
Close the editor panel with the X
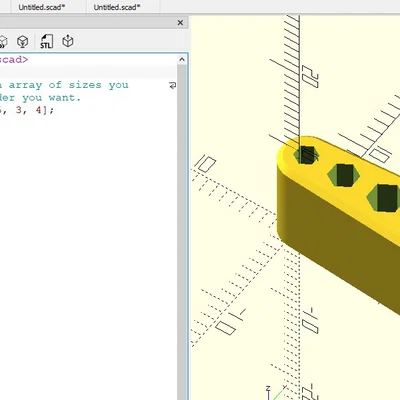click(x=180, y=23)
